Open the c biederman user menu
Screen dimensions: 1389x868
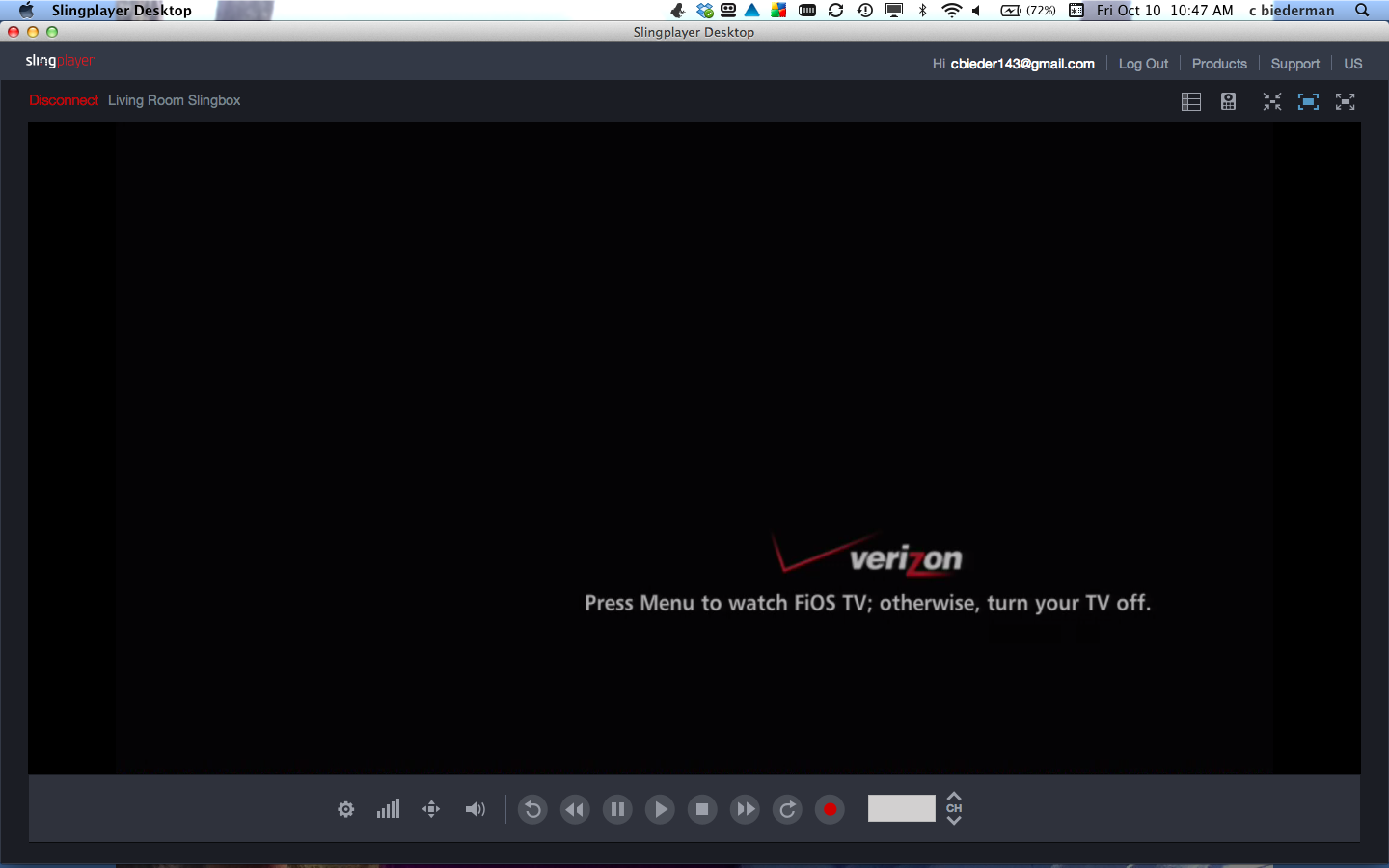(x=1292, y=10)
